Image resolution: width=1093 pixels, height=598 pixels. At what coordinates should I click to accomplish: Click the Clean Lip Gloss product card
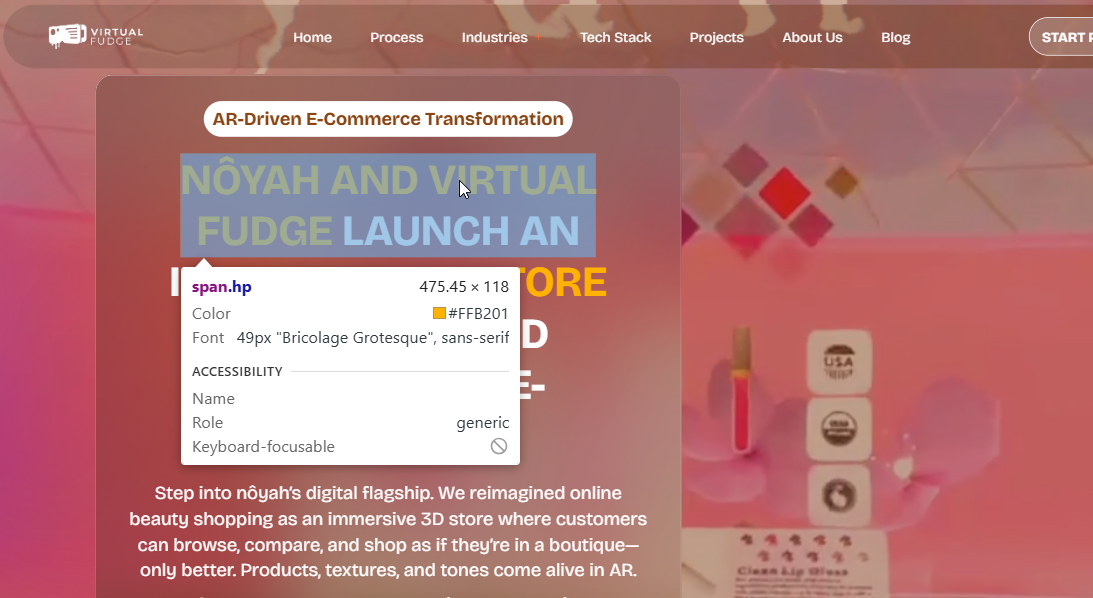click(802, 563)
